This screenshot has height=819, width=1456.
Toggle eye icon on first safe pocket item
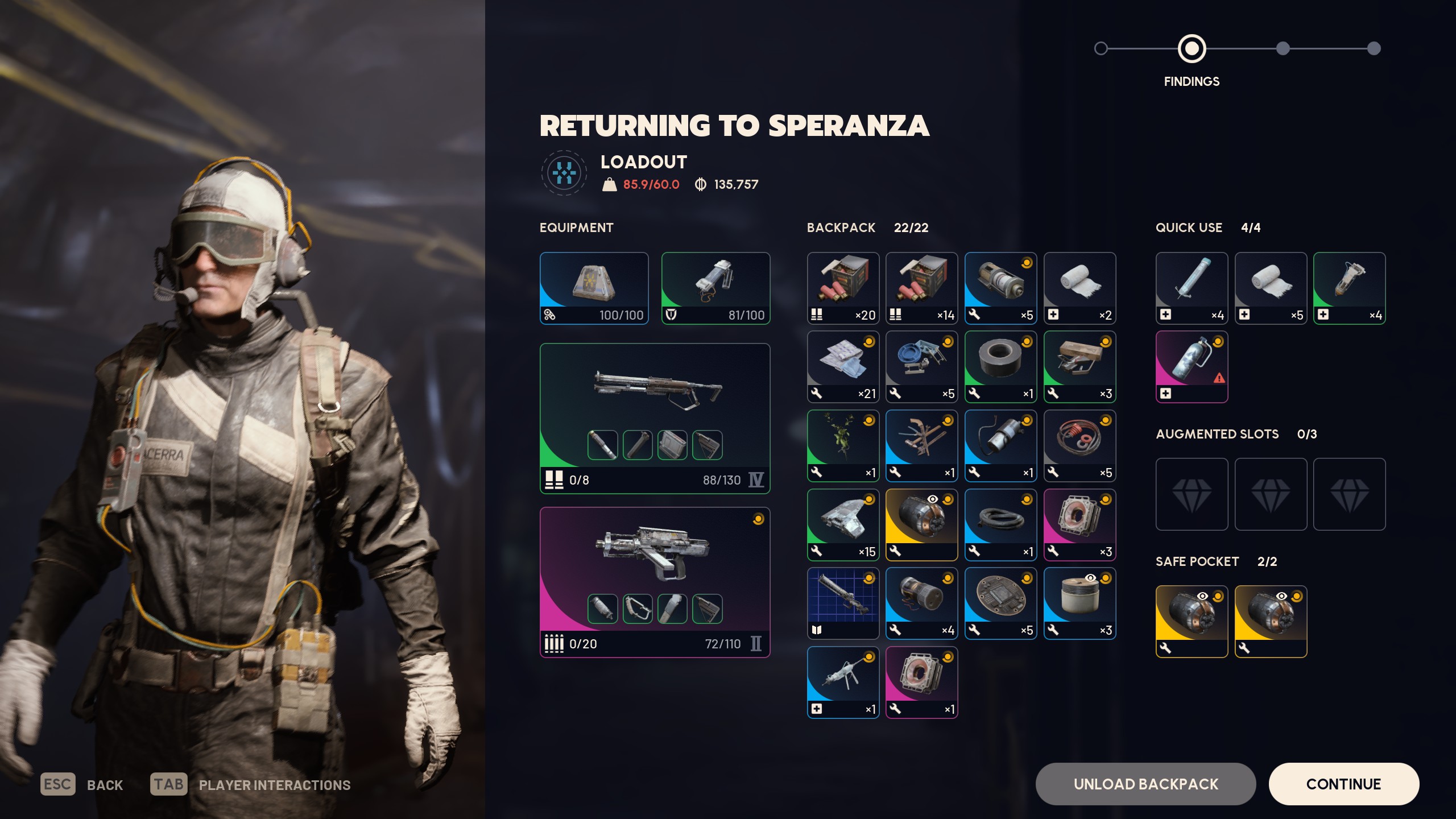point(1202,596)
